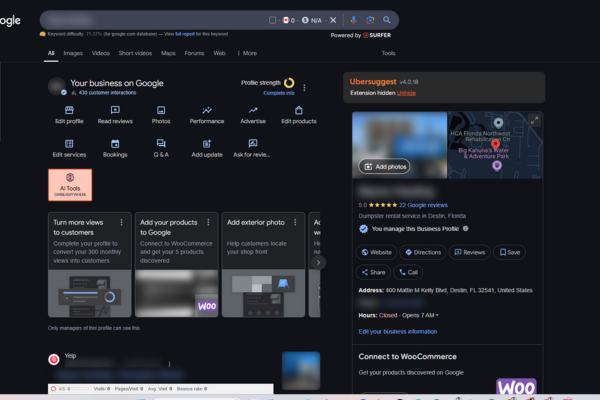Expand the hours dropdown arrow
Viewport: 600px width, 400px height.
pyautogui.click(x=437, y=315)
